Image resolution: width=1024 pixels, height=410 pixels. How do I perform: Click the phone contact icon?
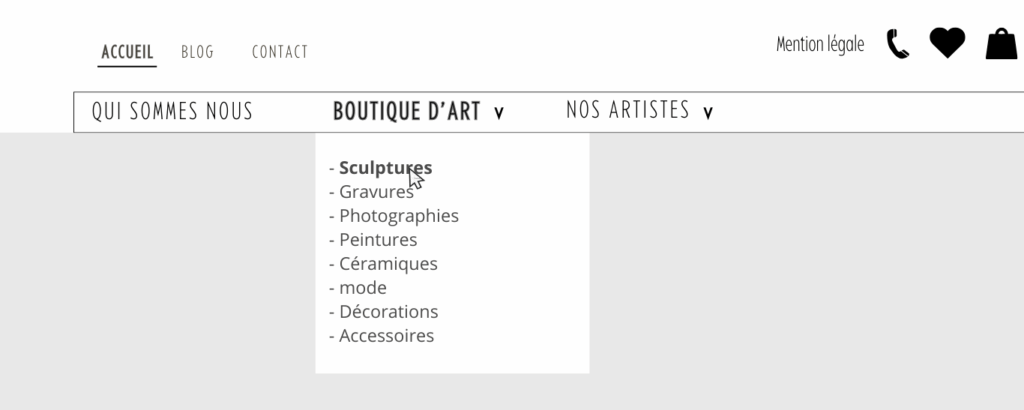[x=897, y=44]
